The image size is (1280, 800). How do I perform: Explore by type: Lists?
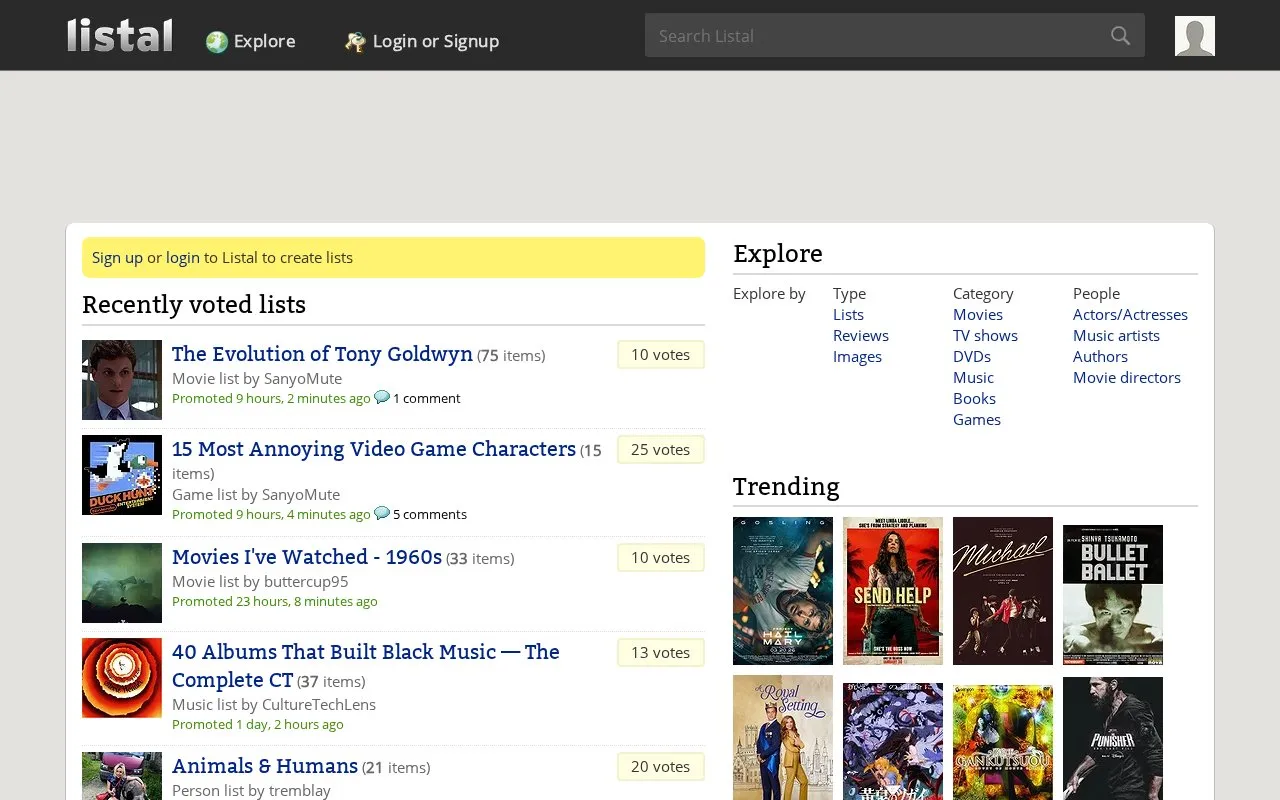848,314
